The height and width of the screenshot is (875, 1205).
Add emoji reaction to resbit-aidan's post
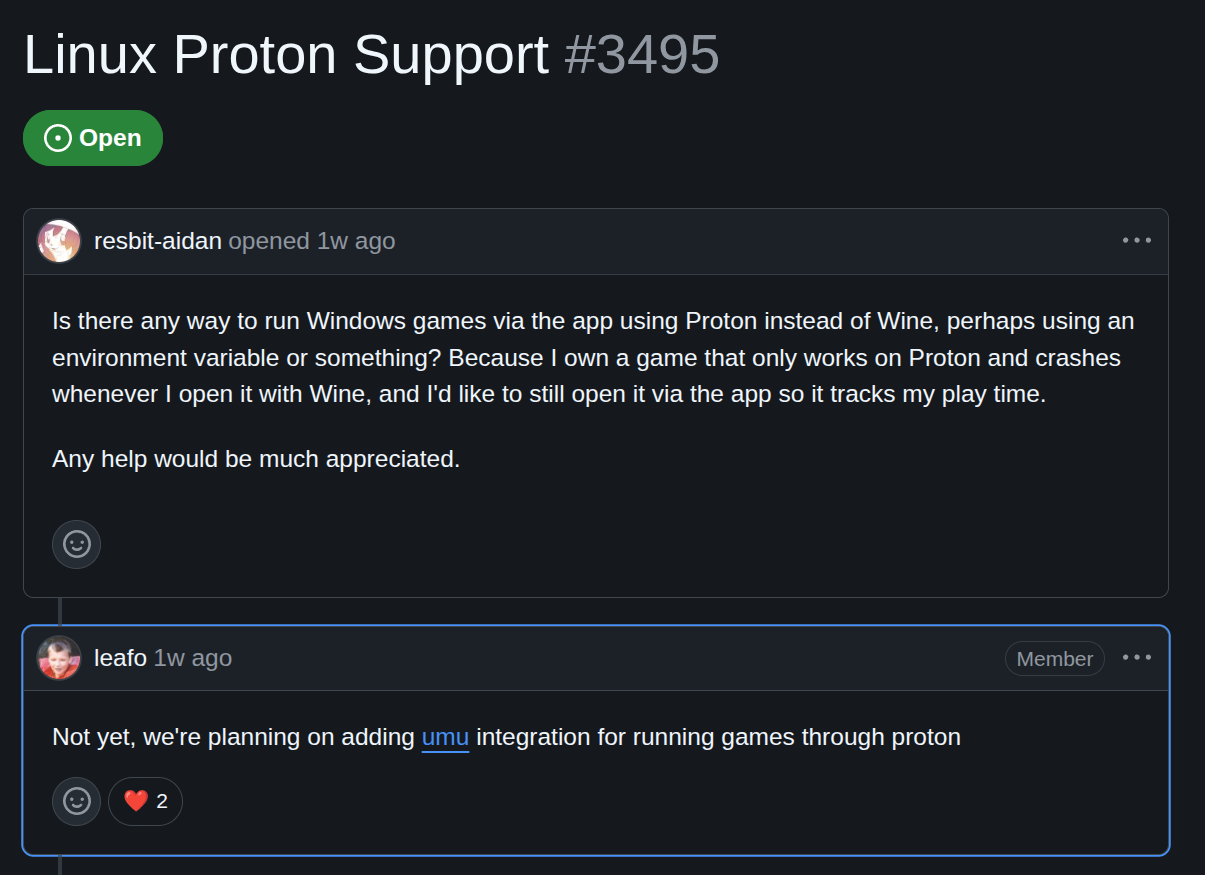click(77, 544)
